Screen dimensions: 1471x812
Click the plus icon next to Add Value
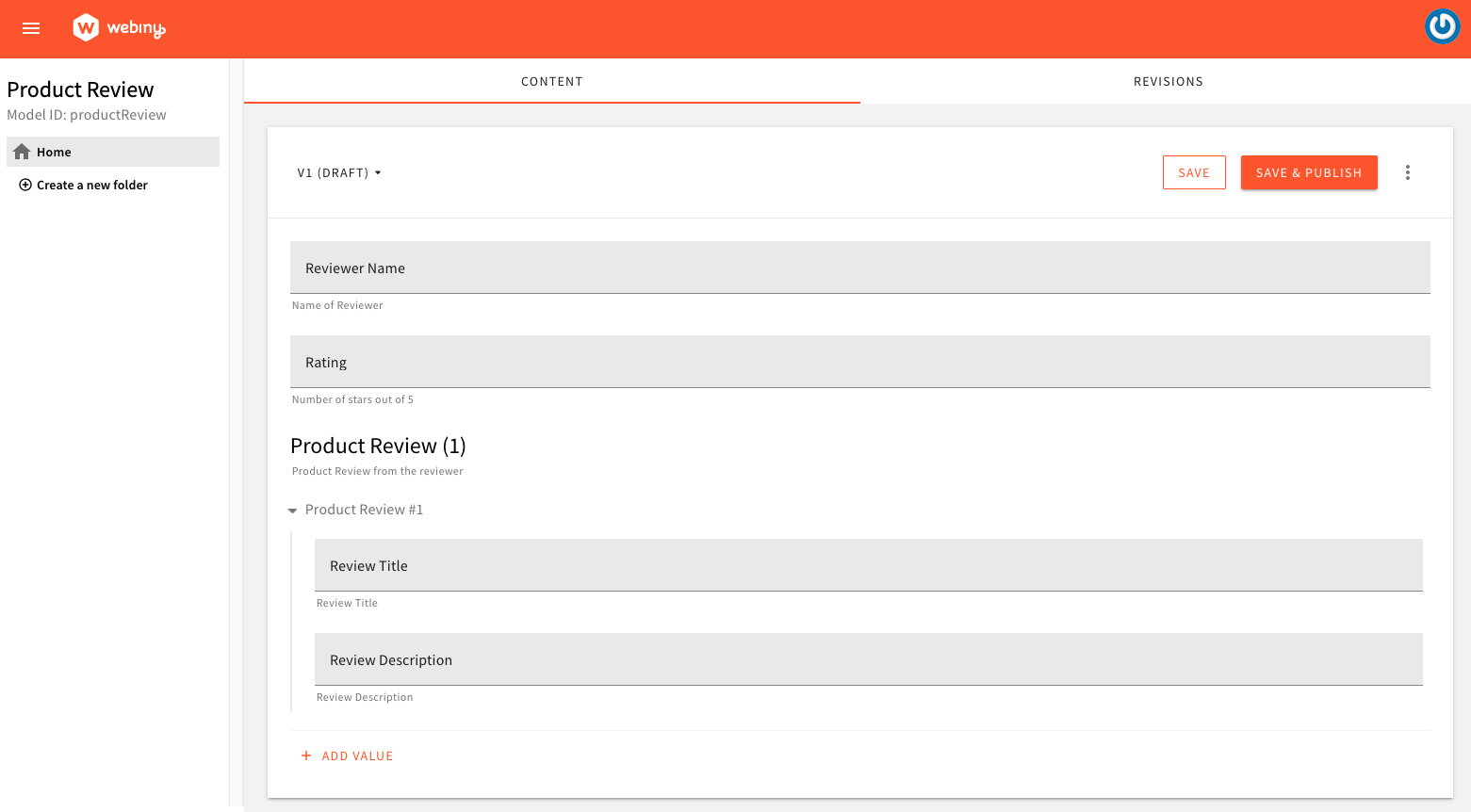click(306, 755)
